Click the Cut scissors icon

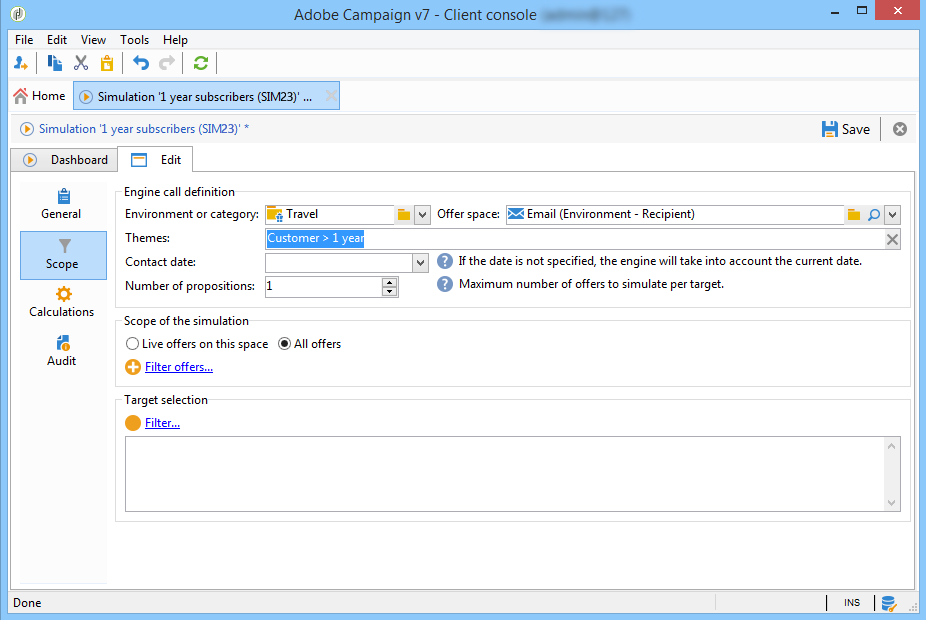pyautogui.click(x=81, y=63)
